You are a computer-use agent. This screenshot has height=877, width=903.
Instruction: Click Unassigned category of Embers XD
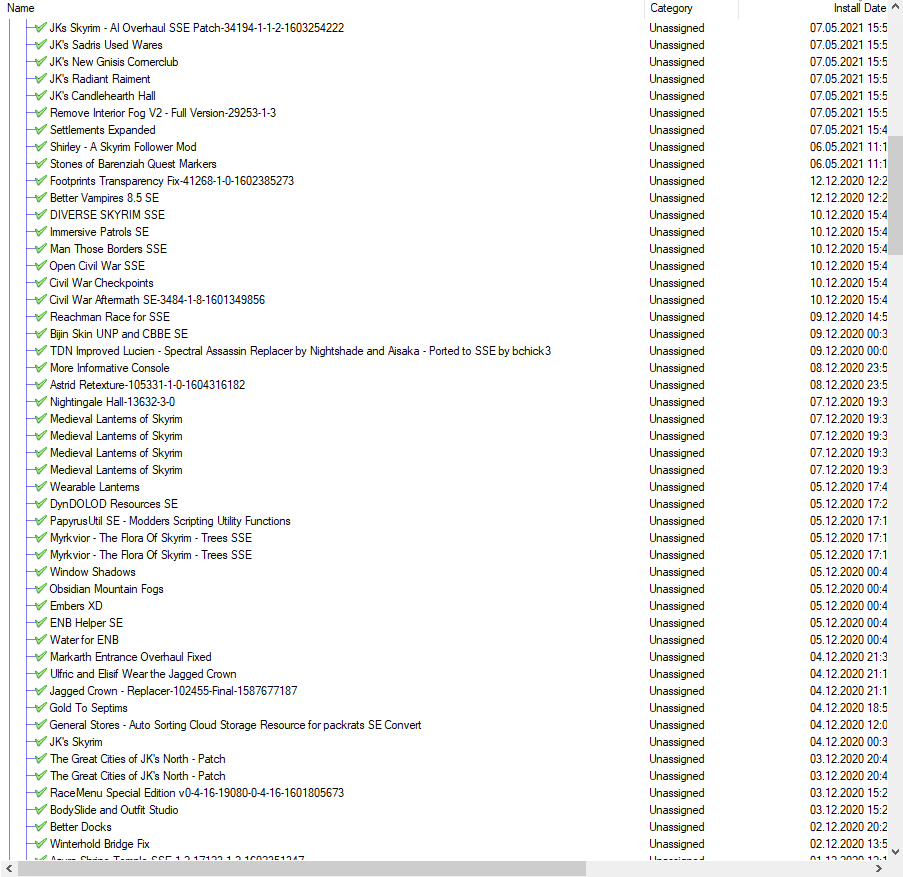click(677, 606)
